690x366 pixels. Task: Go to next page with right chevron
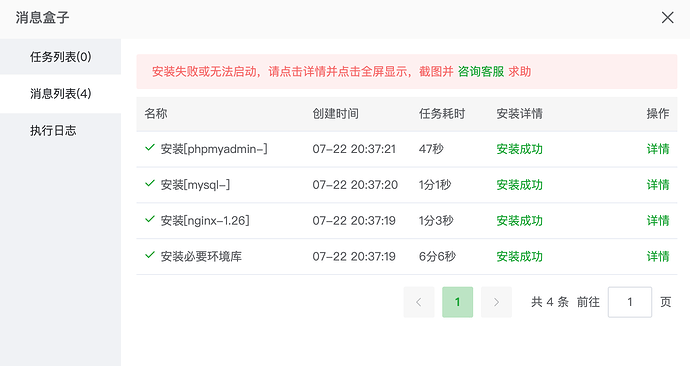pos(496,302)
